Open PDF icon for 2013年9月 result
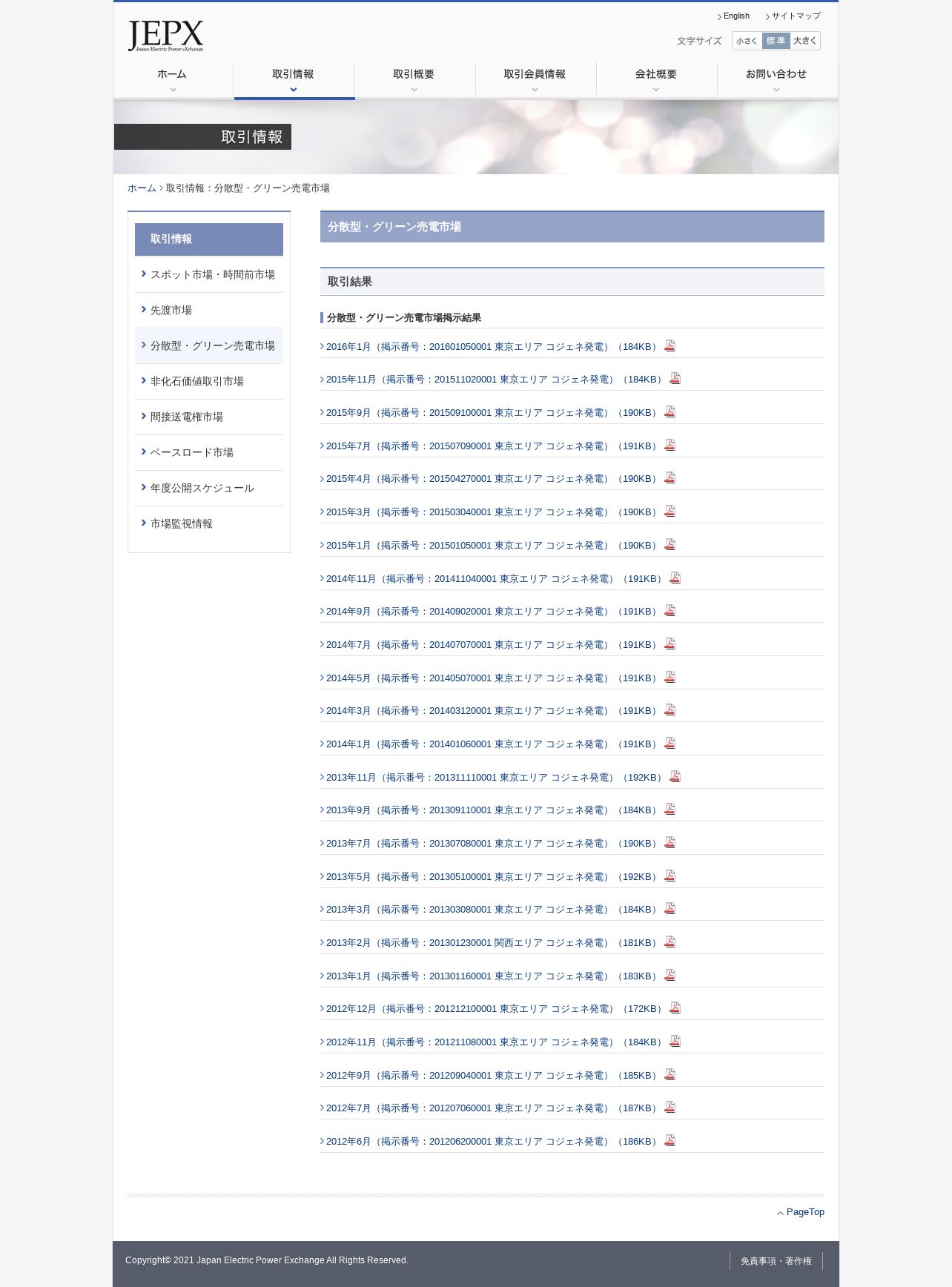The width and height of the screenshot is (952, 1287). pos(670,809)
